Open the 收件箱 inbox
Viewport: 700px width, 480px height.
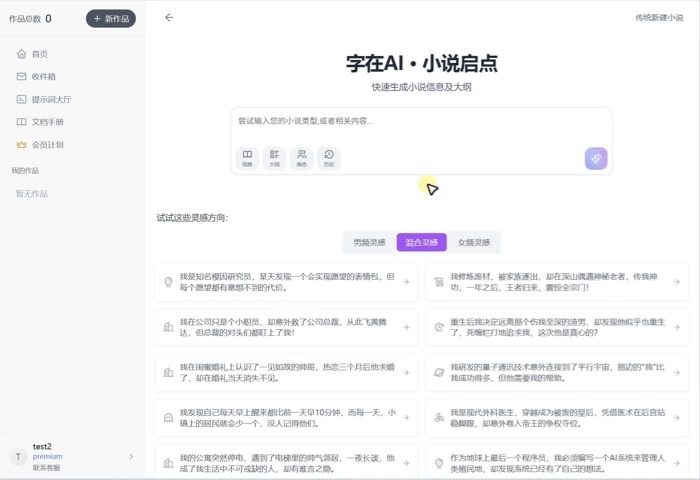pyautogui.click(x=36, y=76)
